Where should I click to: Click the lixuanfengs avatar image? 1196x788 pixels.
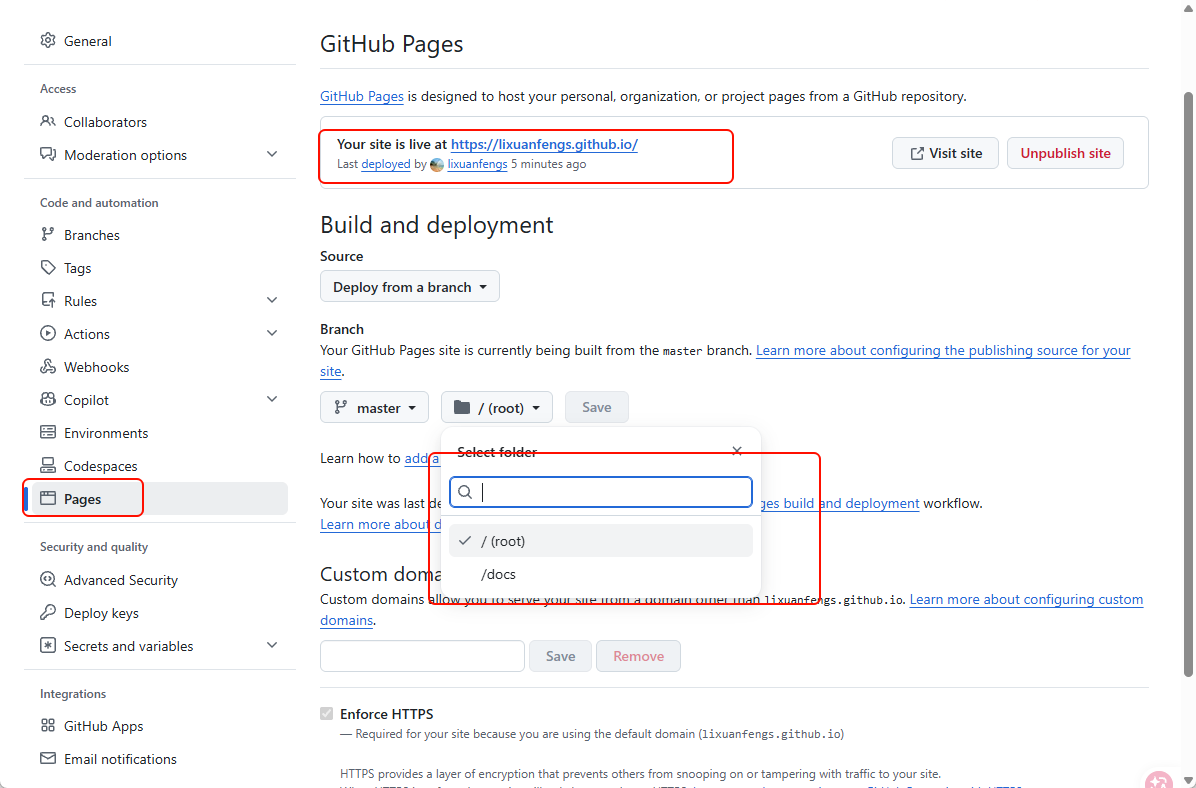tap(437, 165)
